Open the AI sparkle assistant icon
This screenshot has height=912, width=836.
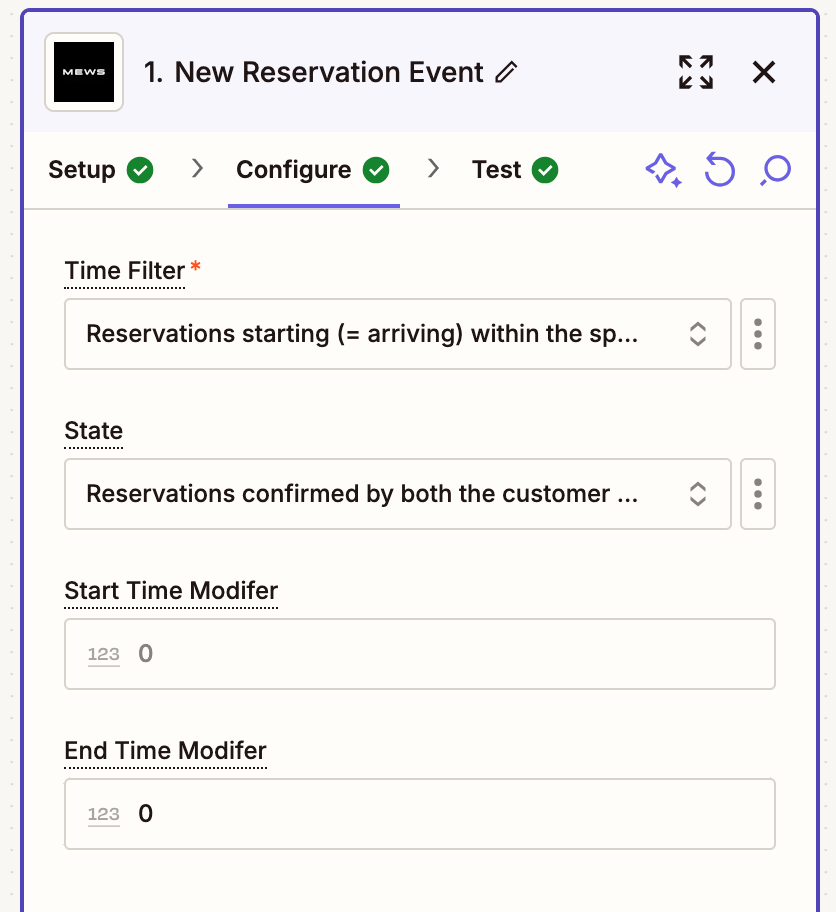tap(663, 170)
